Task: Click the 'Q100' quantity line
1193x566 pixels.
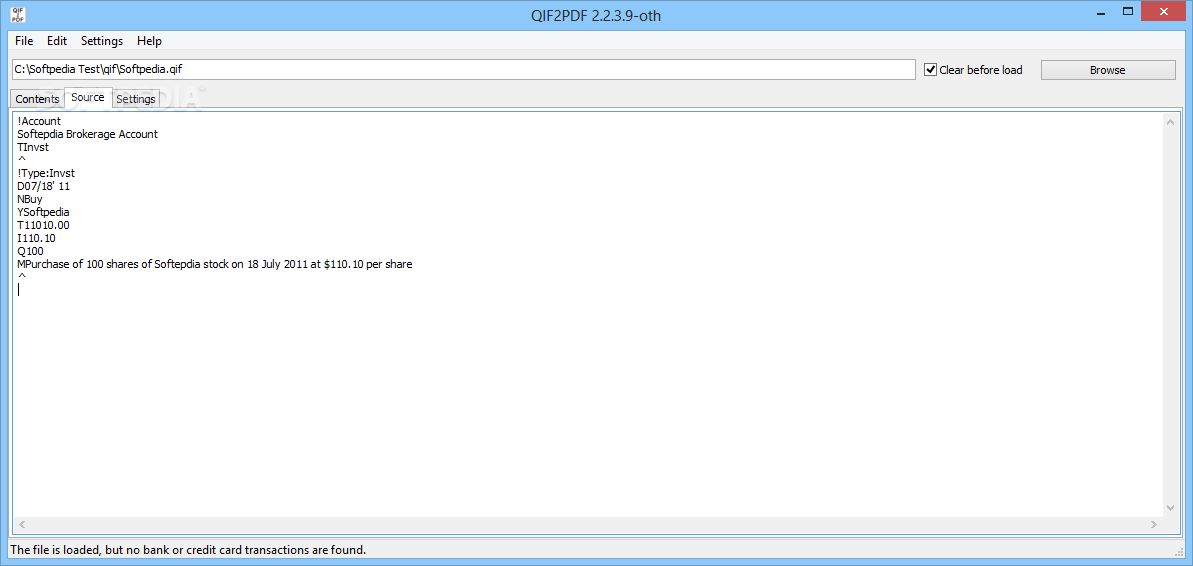Action: click(30, 250)
